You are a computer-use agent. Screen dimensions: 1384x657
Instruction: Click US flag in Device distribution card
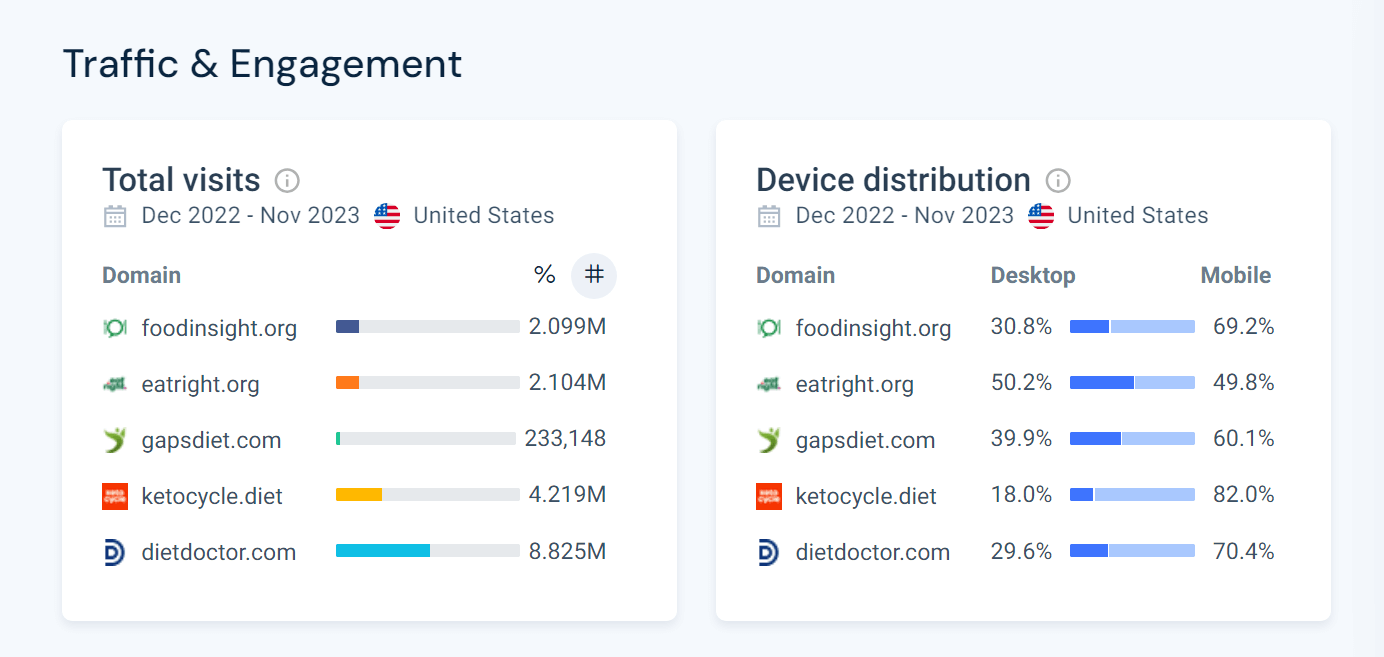coord(1041,216)
